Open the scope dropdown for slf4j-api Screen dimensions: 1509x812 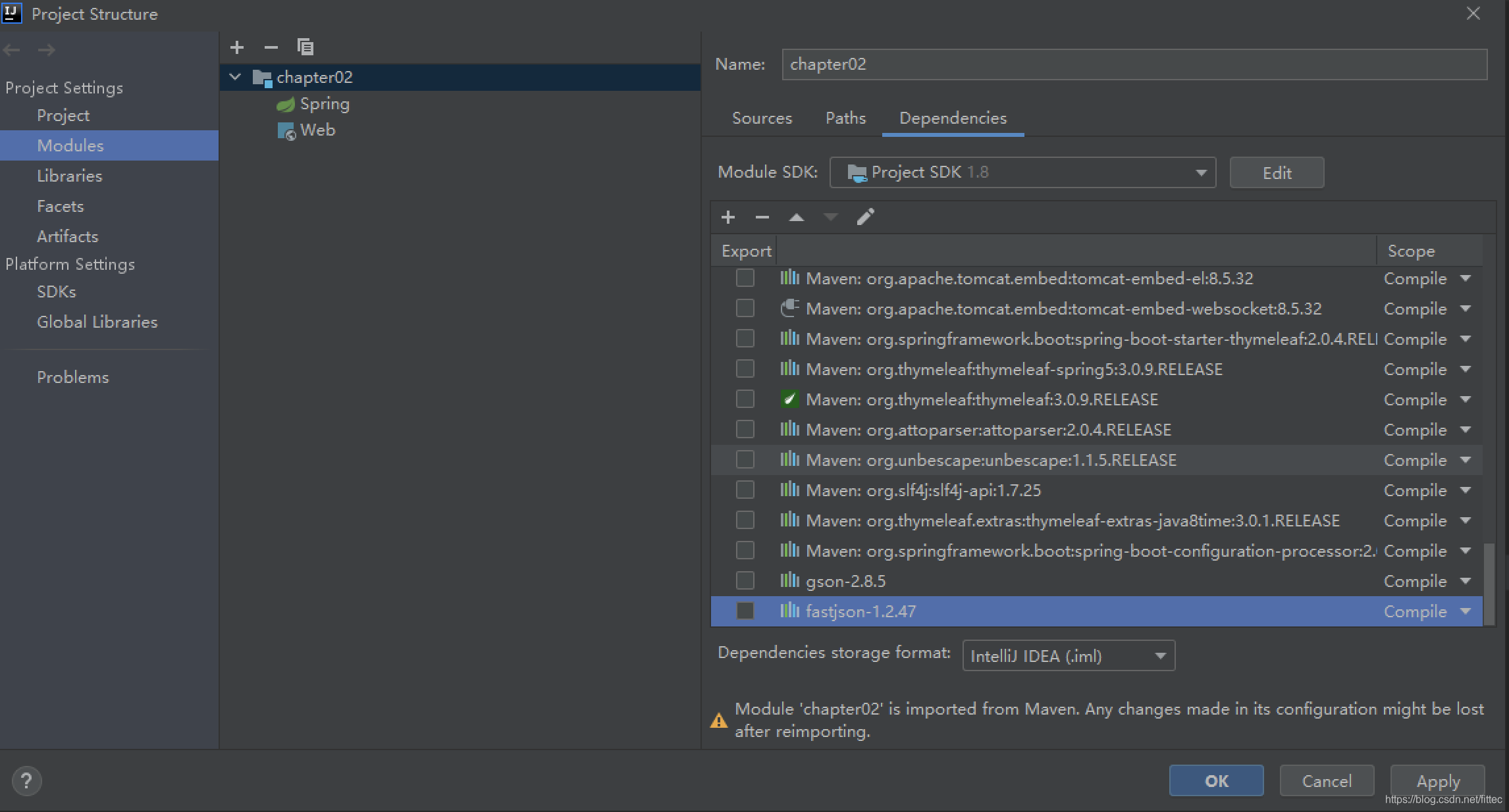(x=1466, y=490)
